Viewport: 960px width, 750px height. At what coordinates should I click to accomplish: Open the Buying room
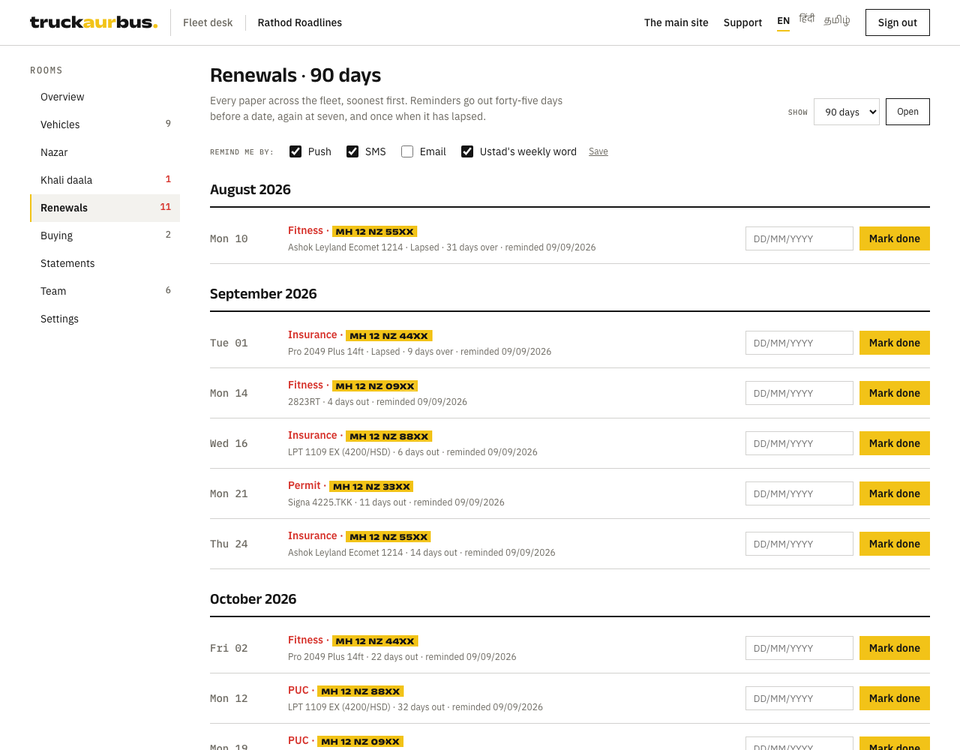(105, 235)
